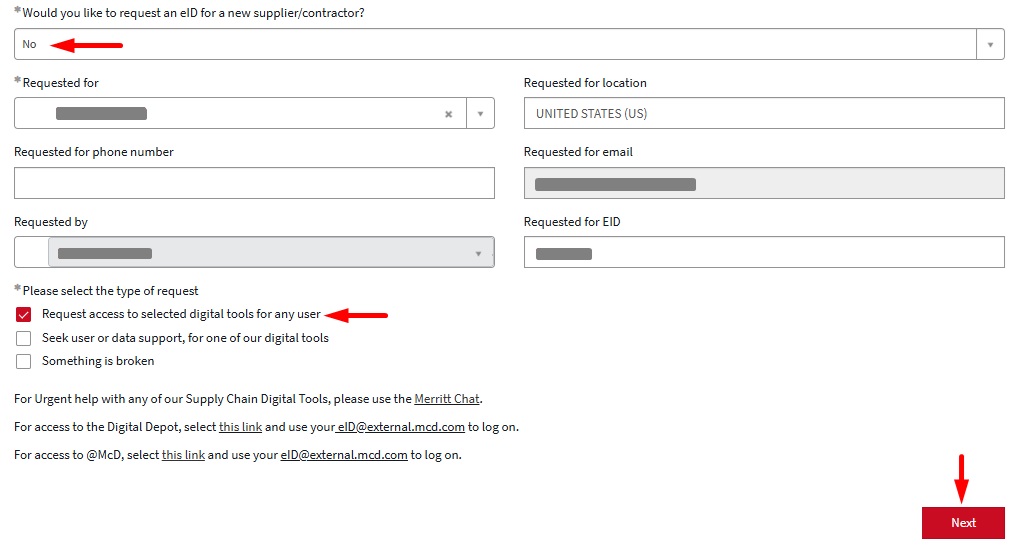The width and height of the screenshot is (1015, 547).
Task: Check the Something is broken box
Action: point(23,361)
